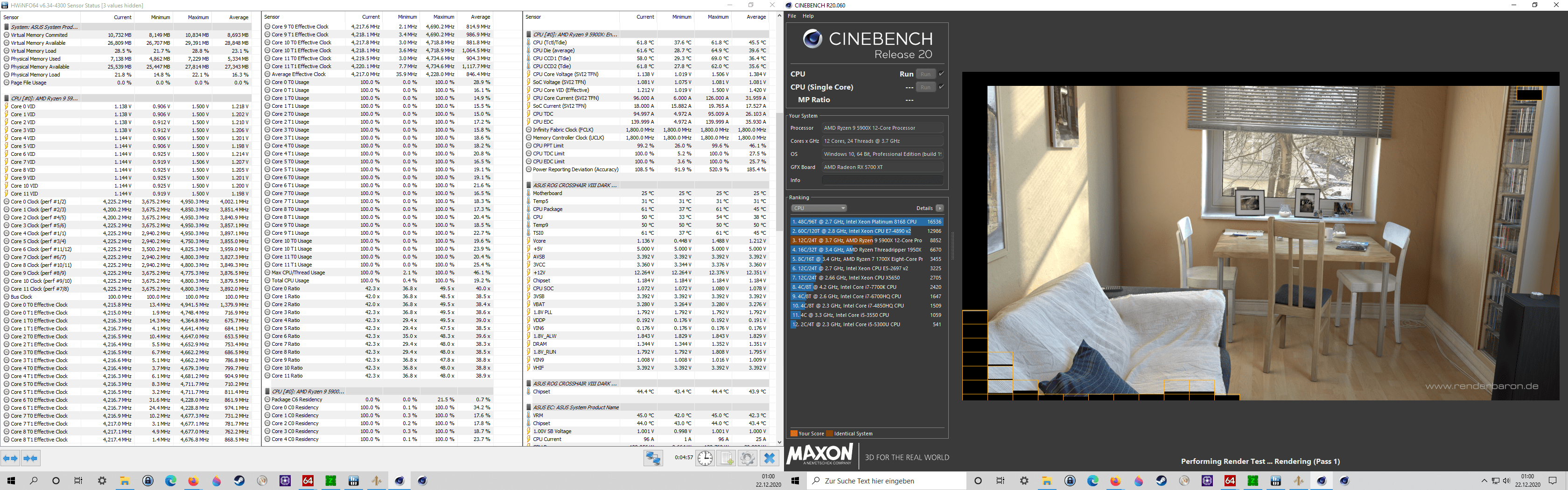Image resolution: width=1568 pixels, height=490 pixels.
Task: Open HWiNFO sensor settings gear icon
Action: (x=748, y=458)
